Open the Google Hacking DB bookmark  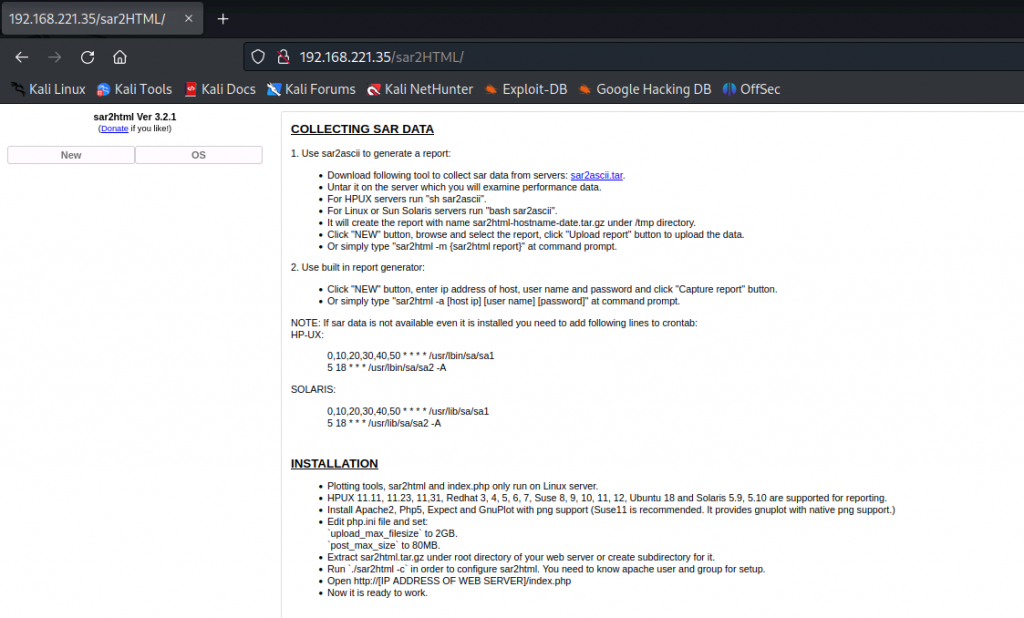645,89
